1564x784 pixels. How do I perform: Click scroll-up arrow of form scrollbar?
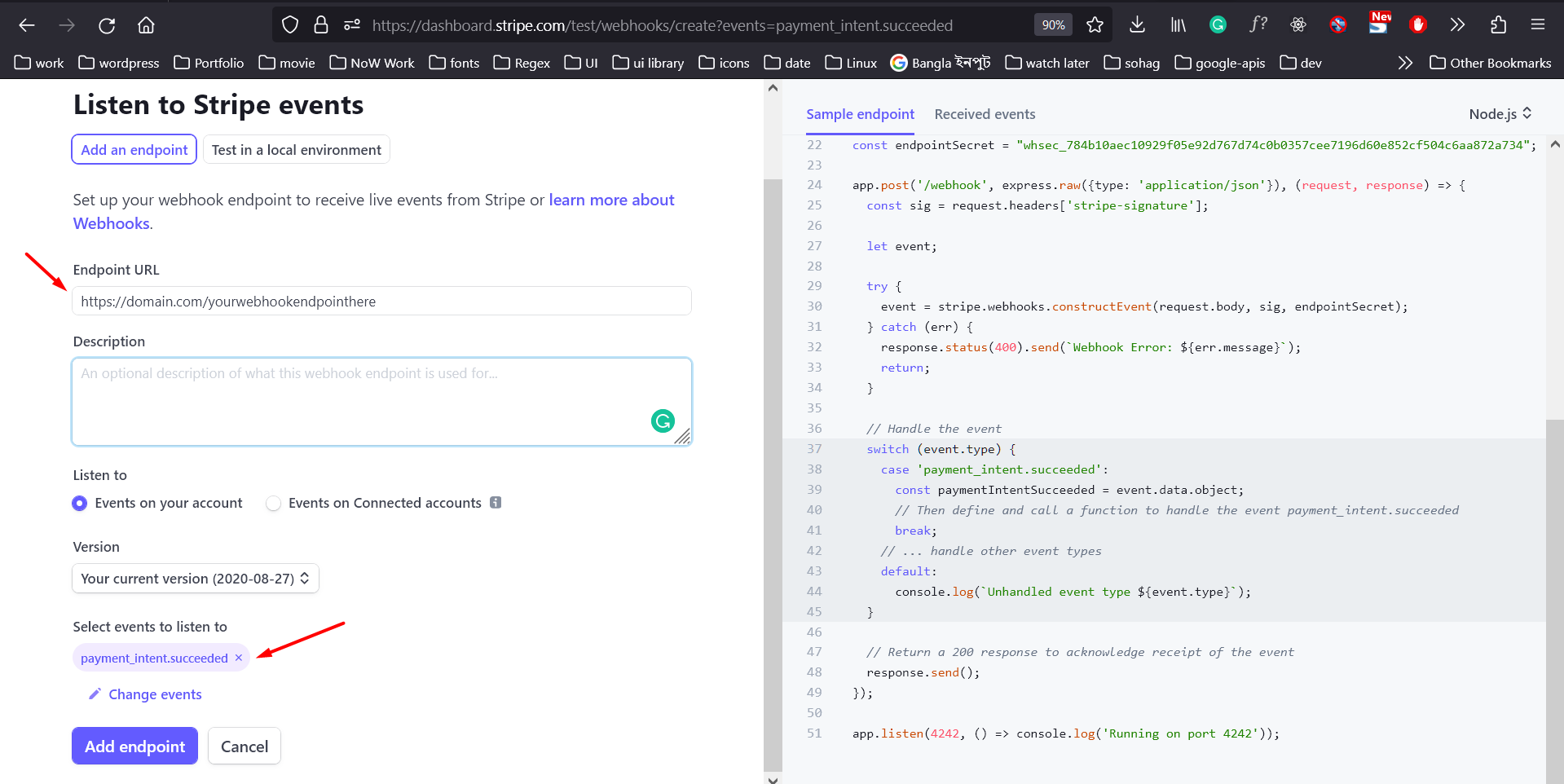pos(773,88)
